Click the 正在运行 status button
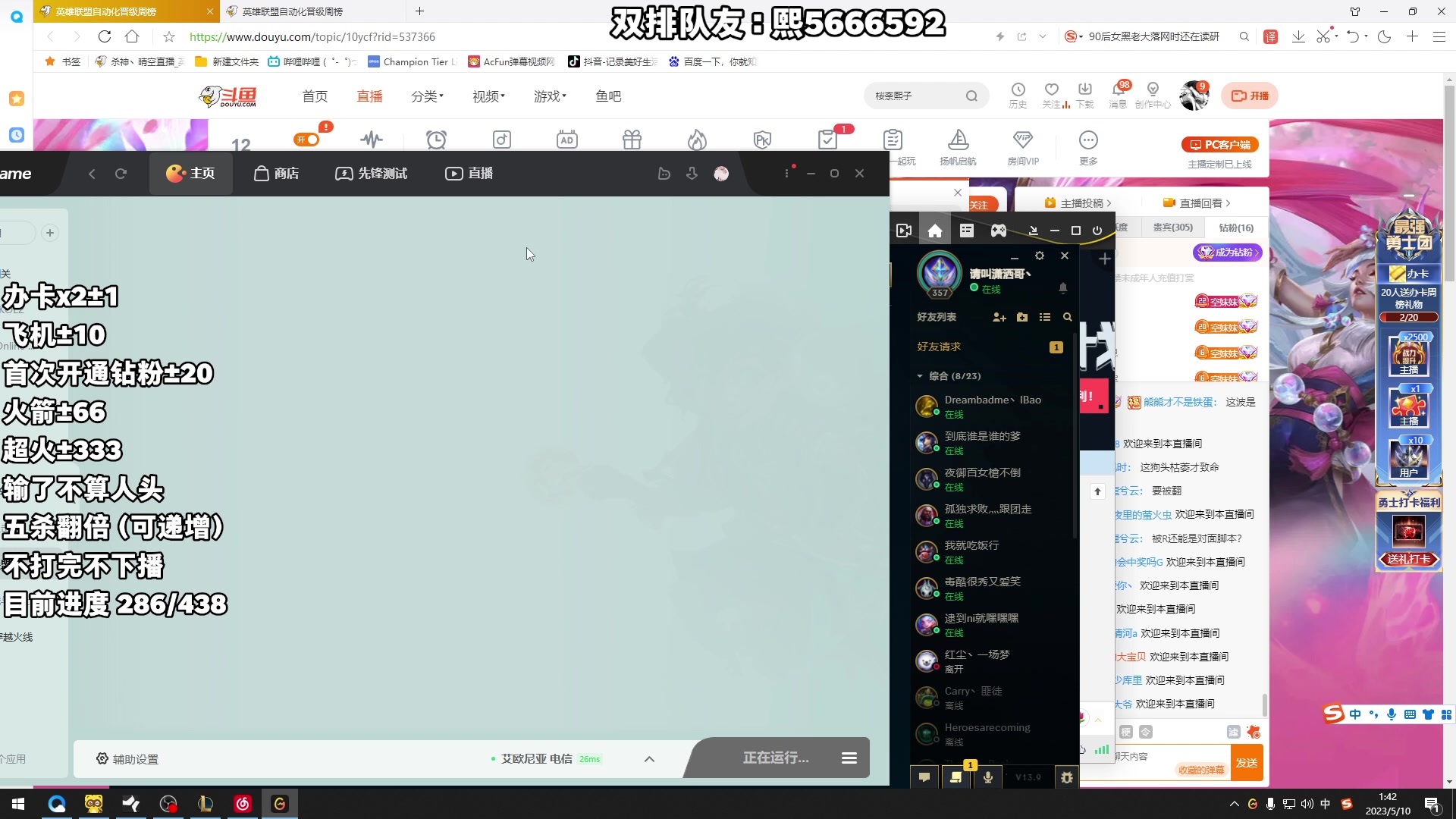This screenshot has height=819, width=1456. [x=776, y=758]
